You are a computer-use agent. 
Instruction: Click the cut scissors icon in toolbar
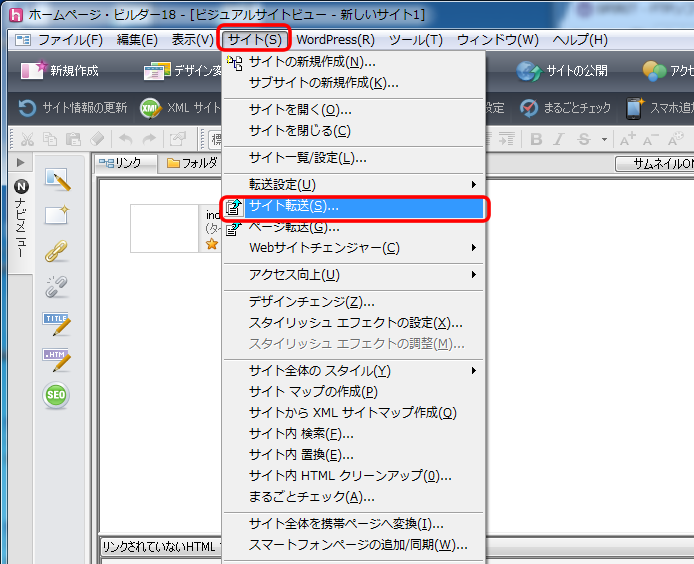(27, 139)
